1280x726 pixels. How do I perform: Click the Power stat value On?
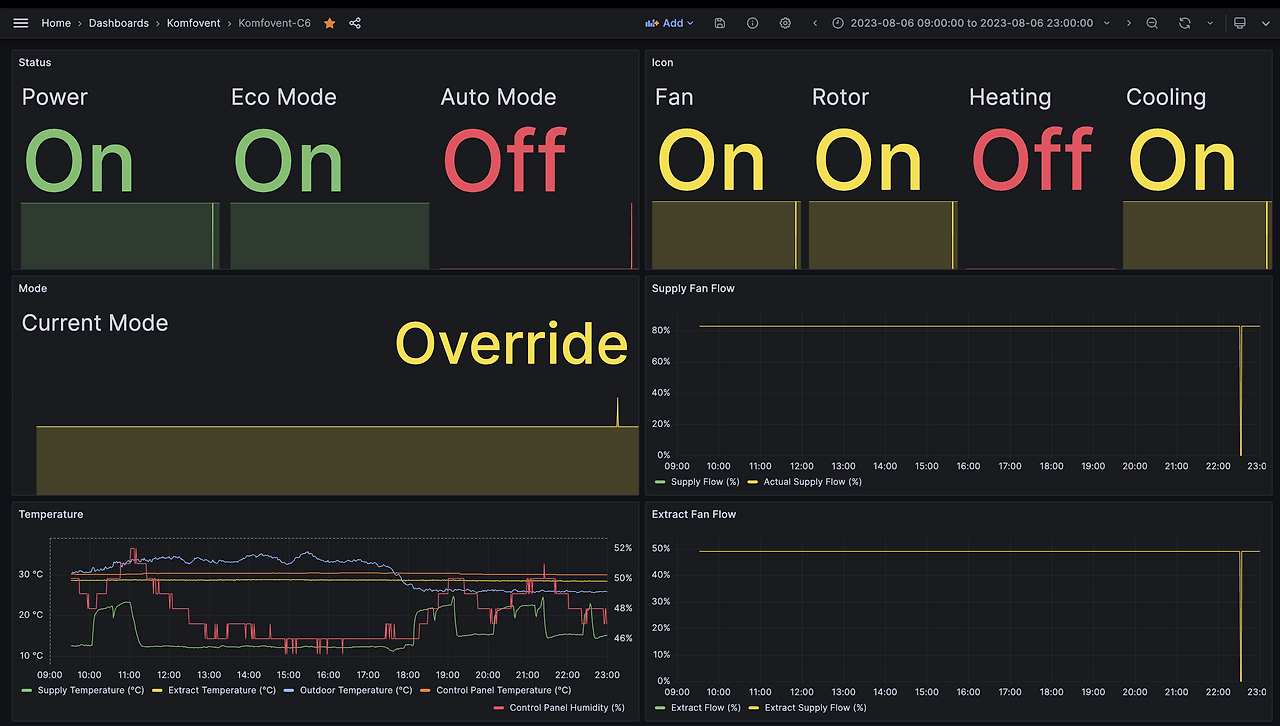(79, 161)
